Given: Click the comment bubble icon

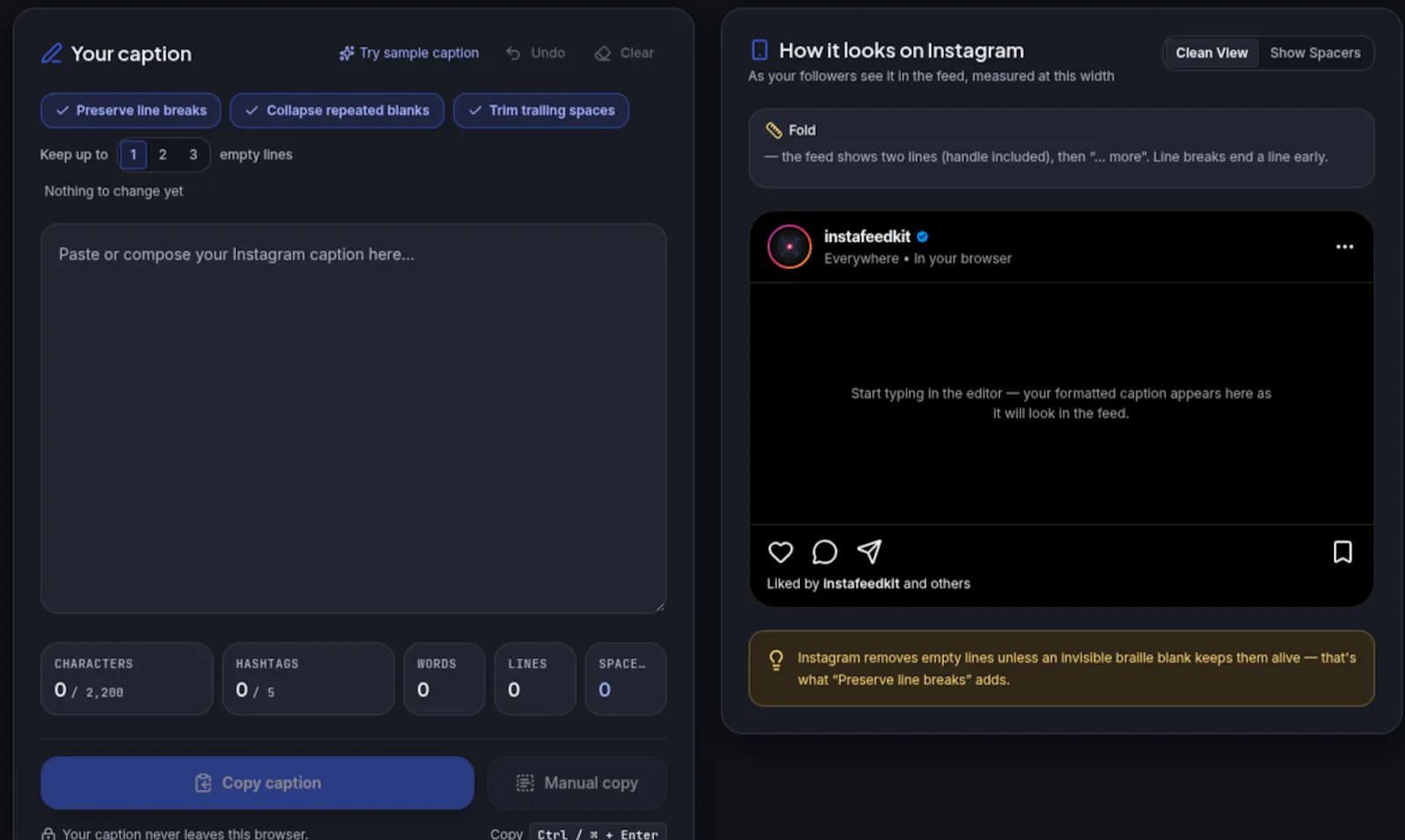Looking at the screenshot, I should click(x=825, y=551).
